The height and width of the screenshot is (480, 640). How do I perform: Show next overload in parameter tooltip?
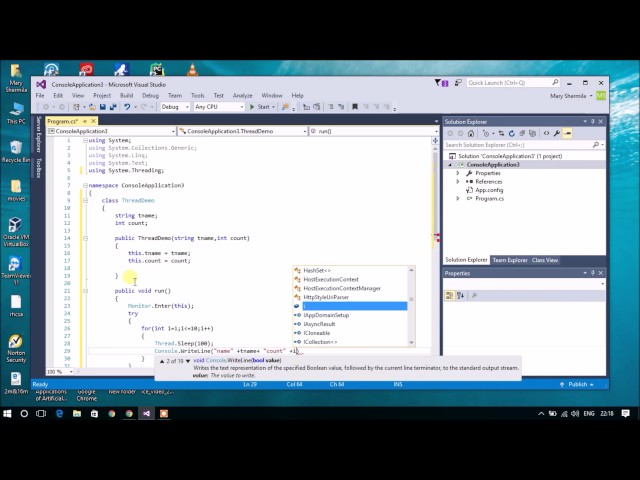pos(188,361)
